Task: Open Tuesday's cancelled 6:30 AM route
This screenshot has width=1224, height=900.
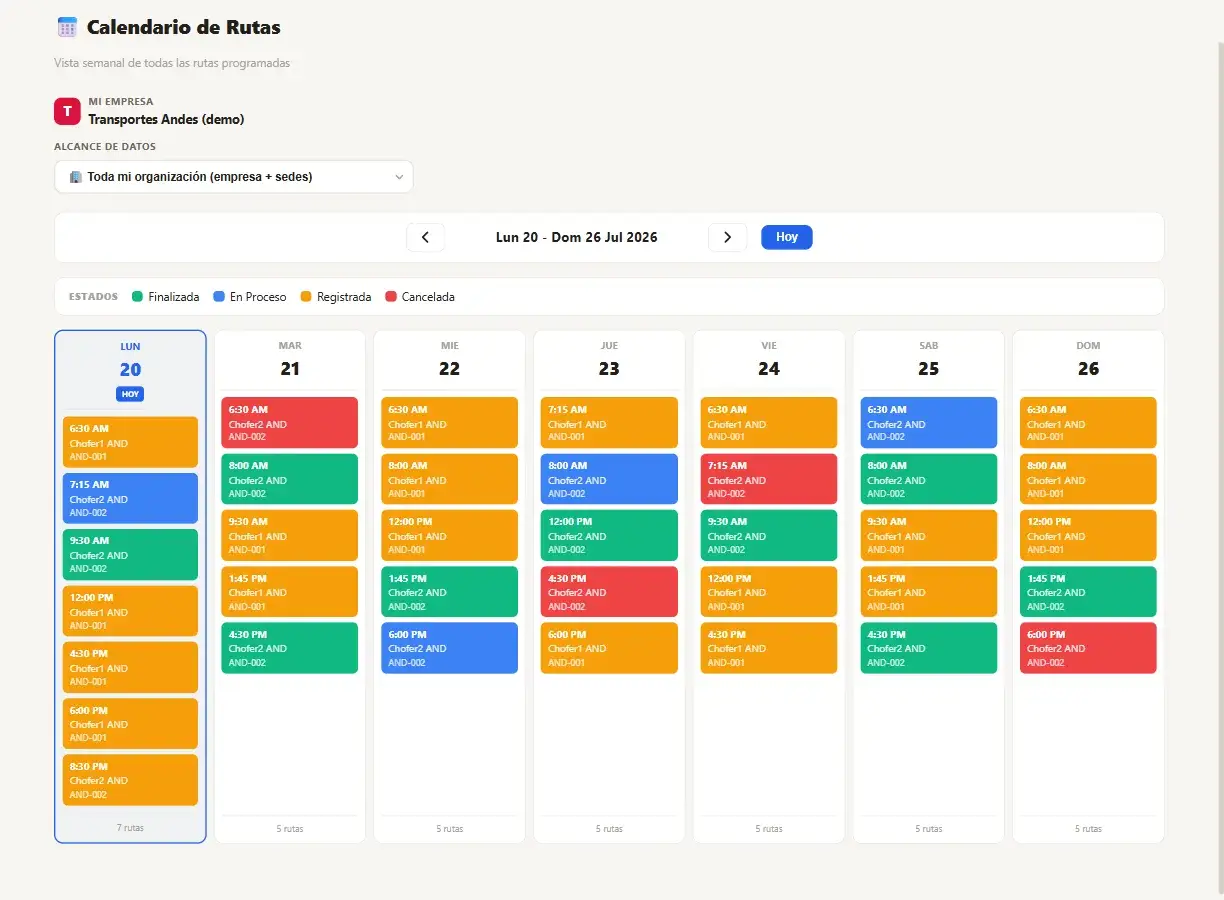Action: coord(290,423)
